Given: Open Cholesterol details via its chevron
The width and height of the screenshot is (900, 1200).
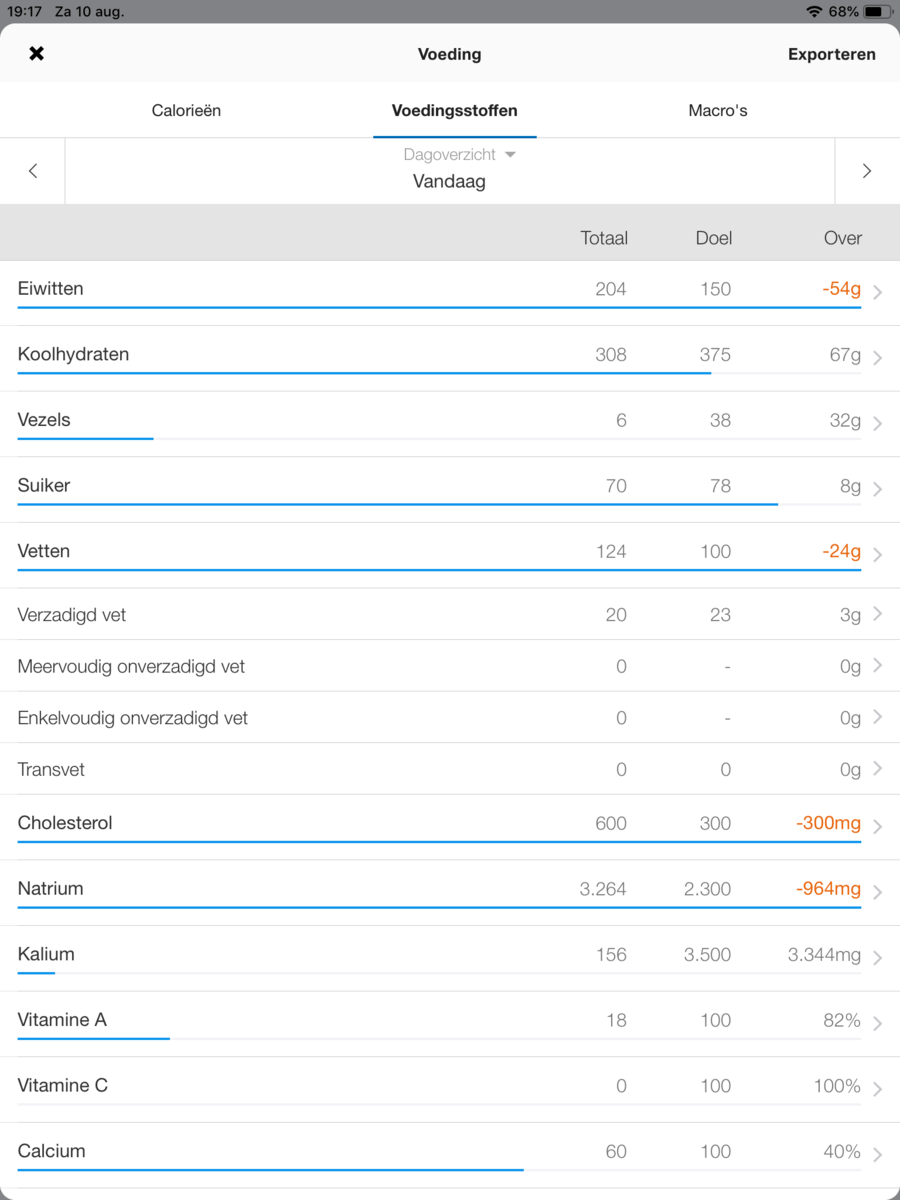Looking at the screenshot, I should [877, 826].
